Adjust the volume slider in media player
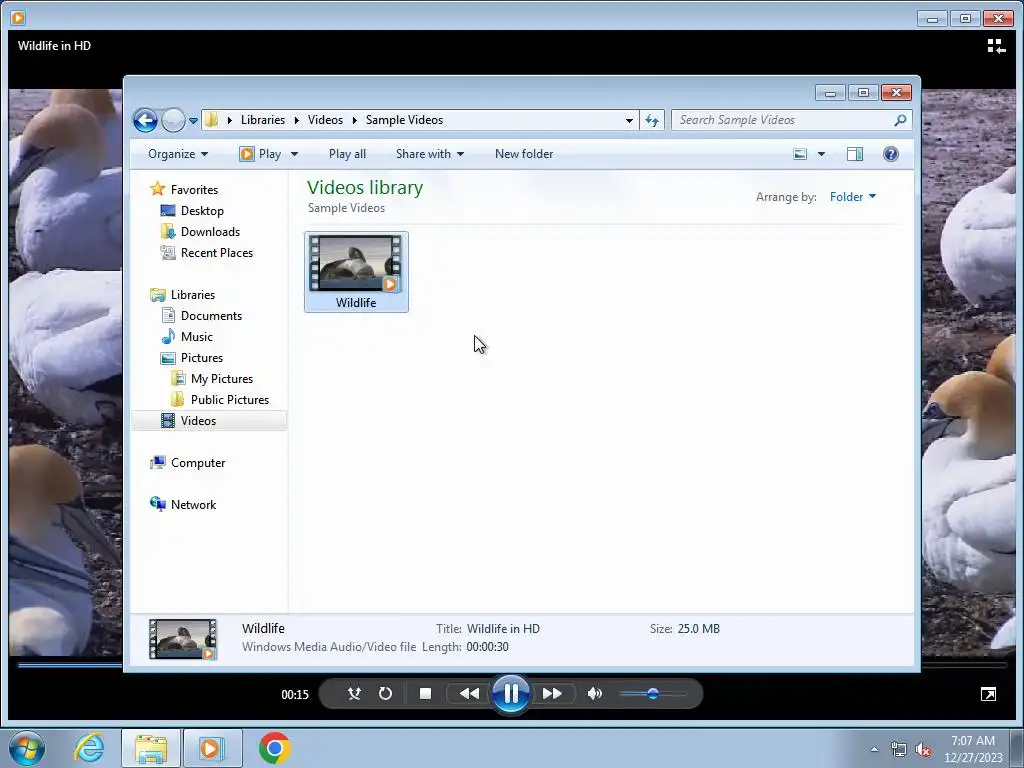 pos(652,694)
